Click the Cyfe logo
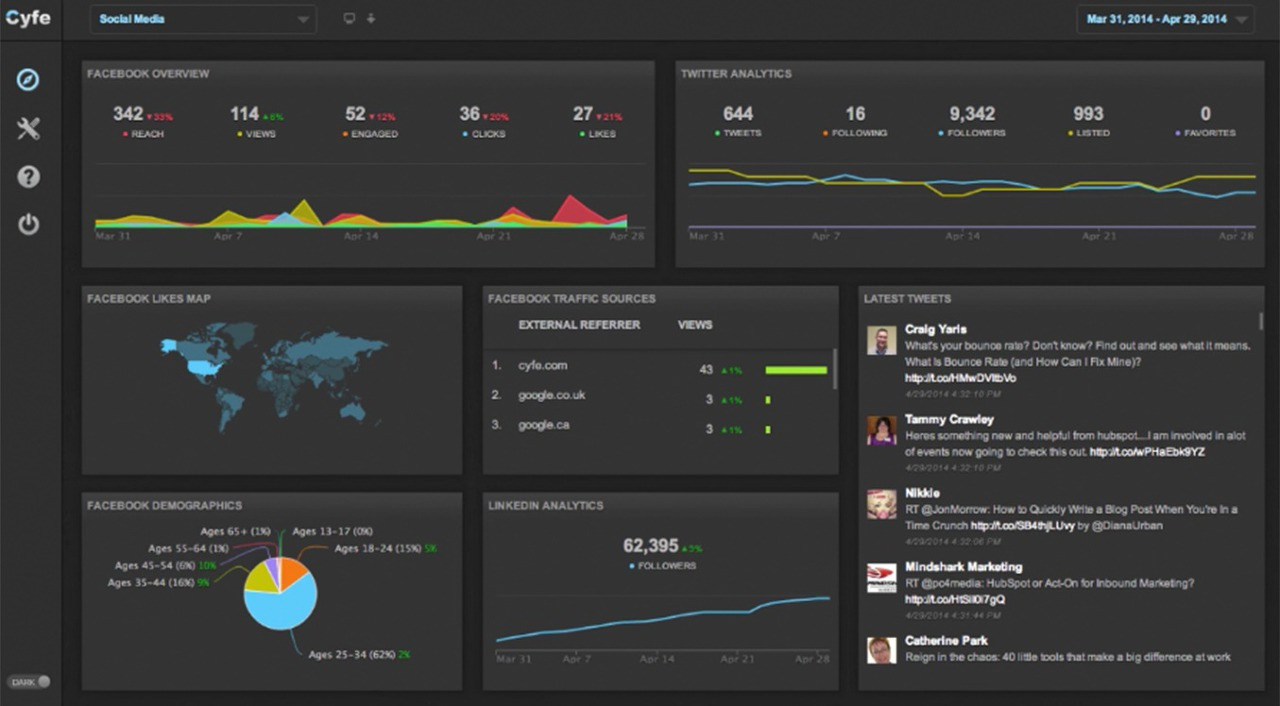Viewport: 1280px width, 706px height. [x=27, y=18]
